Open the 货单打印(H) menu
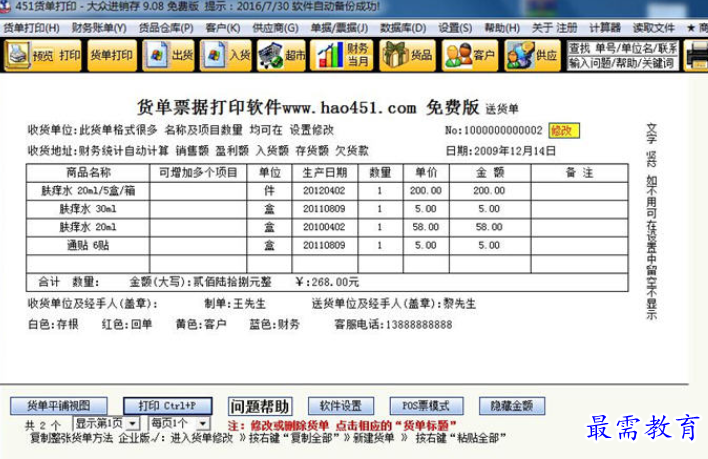708x459 pixels. point(32,28)
